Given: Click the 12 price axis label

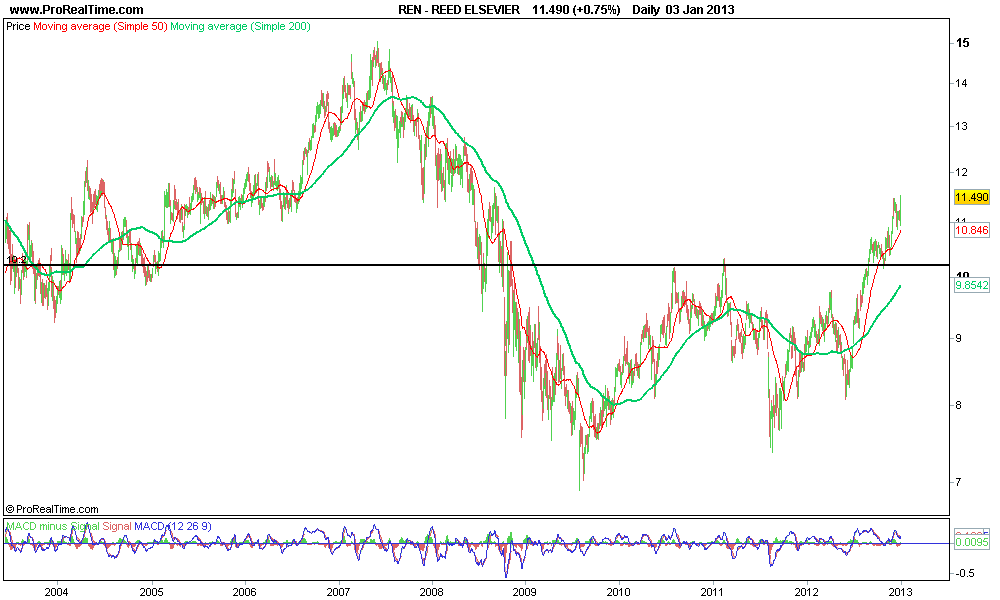Looking at the screenshot, I should 961,172.
